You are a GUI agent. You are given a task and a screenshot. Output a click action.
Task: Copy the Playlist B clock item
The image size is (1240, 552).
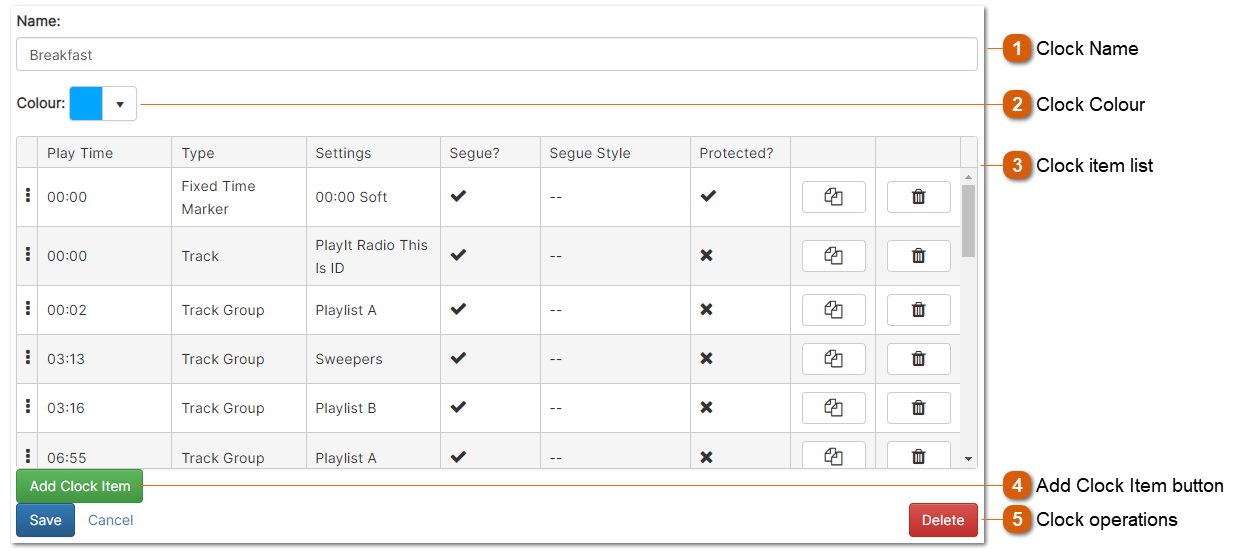coord(833,408)
